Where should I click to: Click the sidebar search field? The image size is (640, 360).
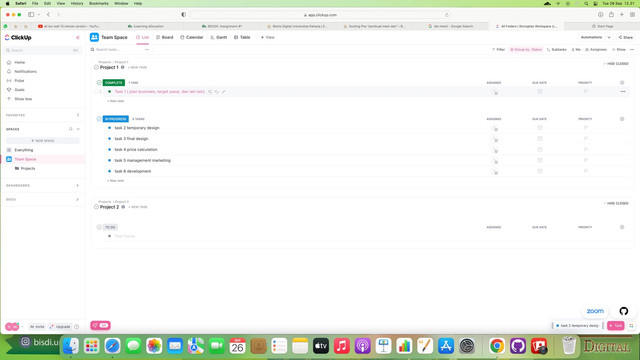[43, 50]
